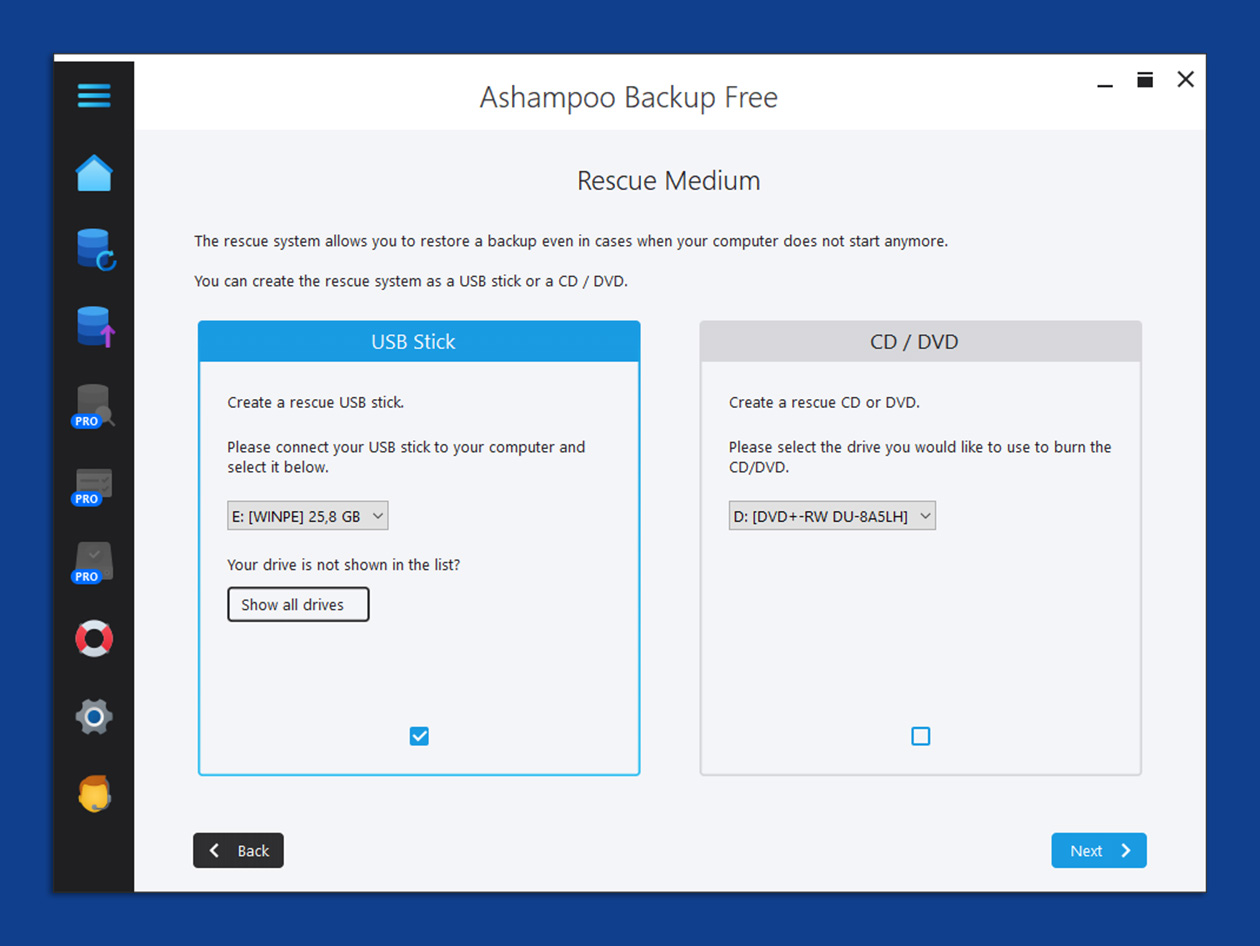1260x946 pixels.
Task: Click the Rescue Medium heading
Action: pos(668,180)
